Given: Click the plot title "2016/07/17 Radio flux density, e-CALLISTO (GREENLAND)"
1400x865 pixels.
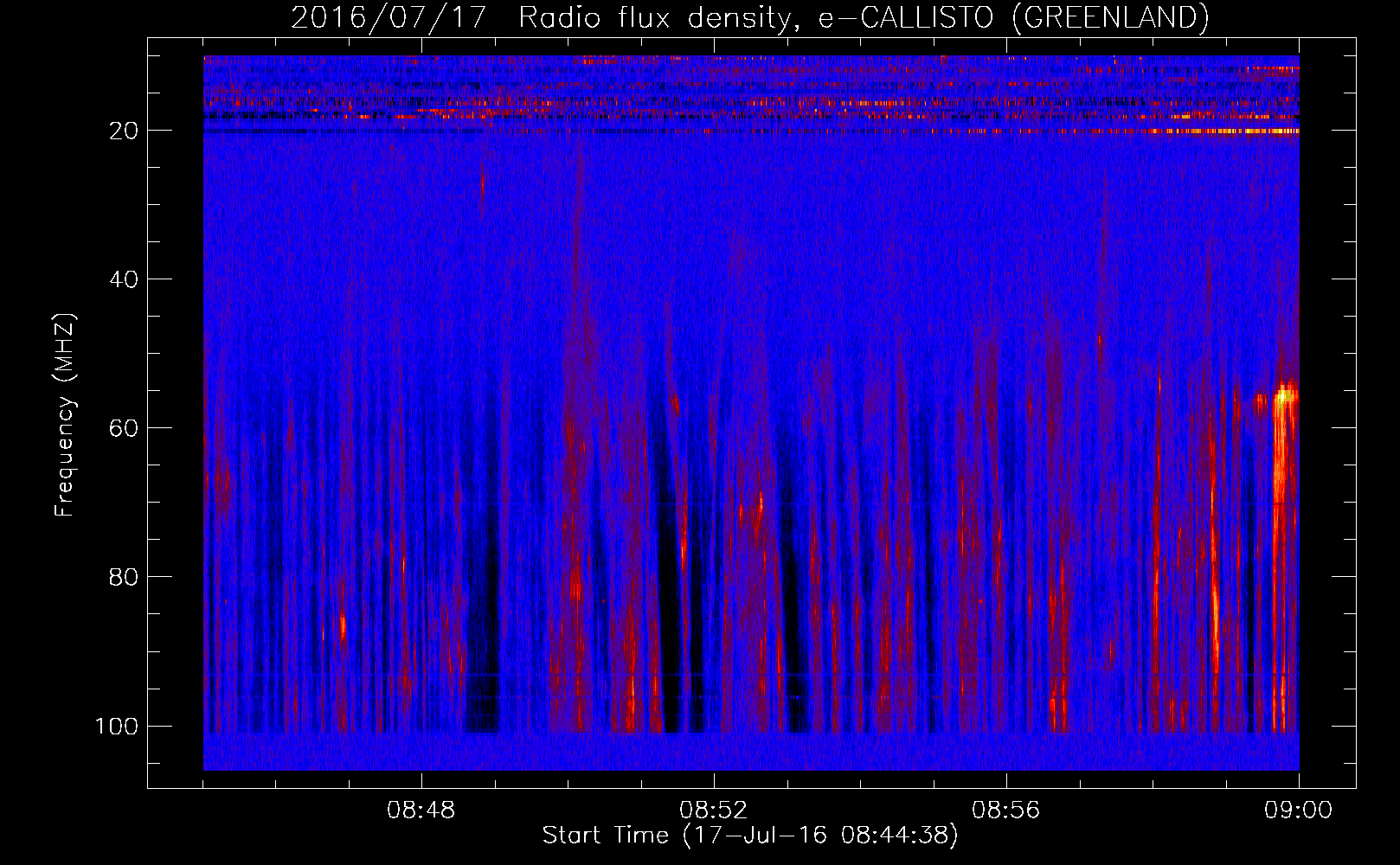Looking at the screenshot, I should tap(749, 17).
